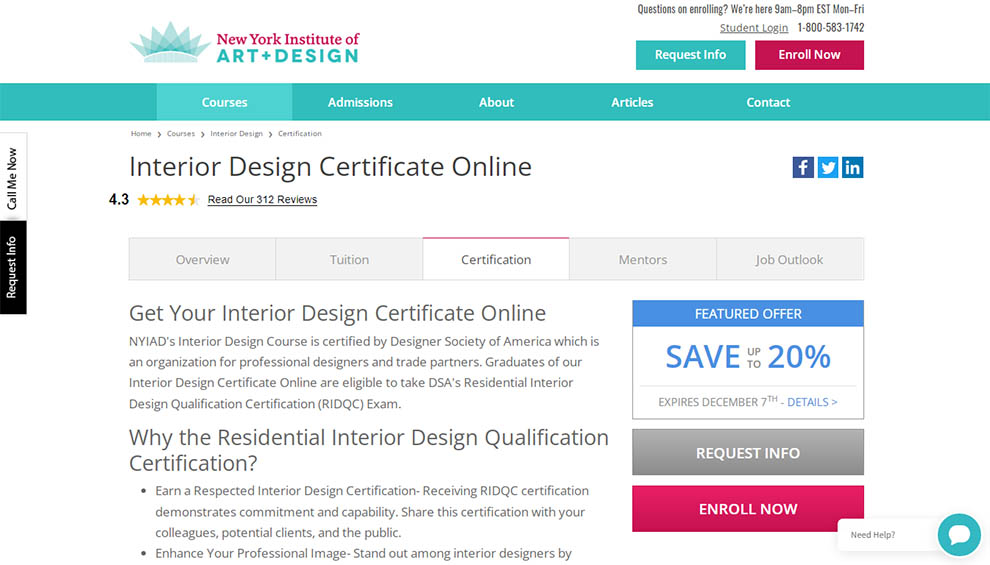990x565 pixels.
Task: View the Job Outlook tab
Action: pyautogui.click(x=789, y=259)
